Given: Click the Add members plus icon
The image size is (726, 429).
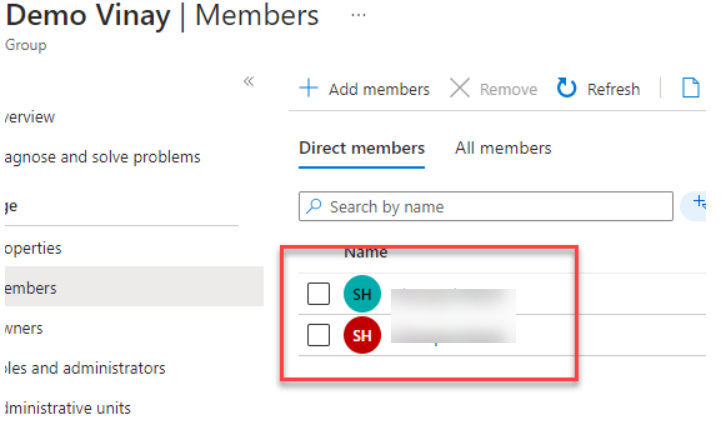Looking at the screenshot, I should click(309, 89).
